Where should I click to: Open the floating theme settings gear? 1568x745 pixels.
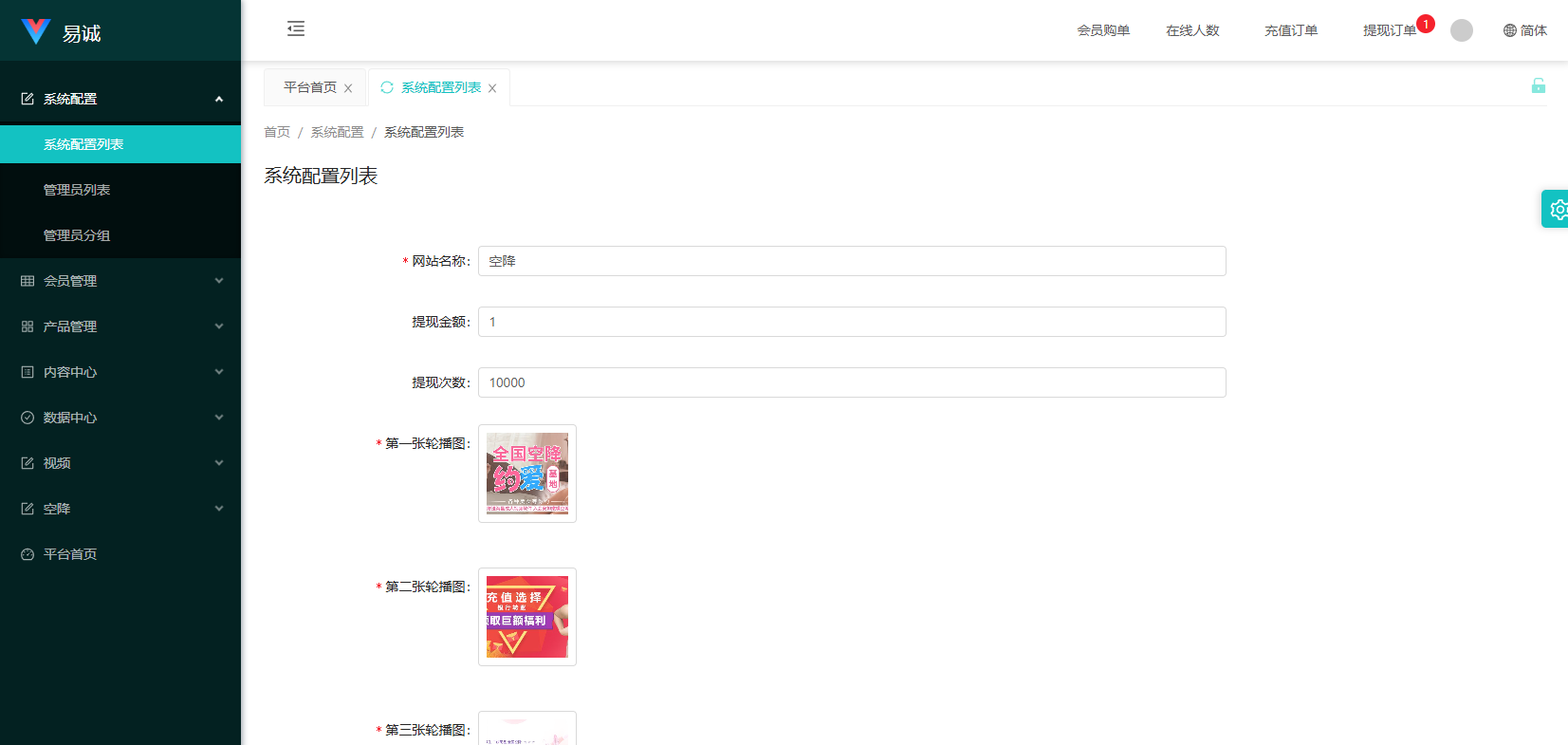coord(1557,209)
